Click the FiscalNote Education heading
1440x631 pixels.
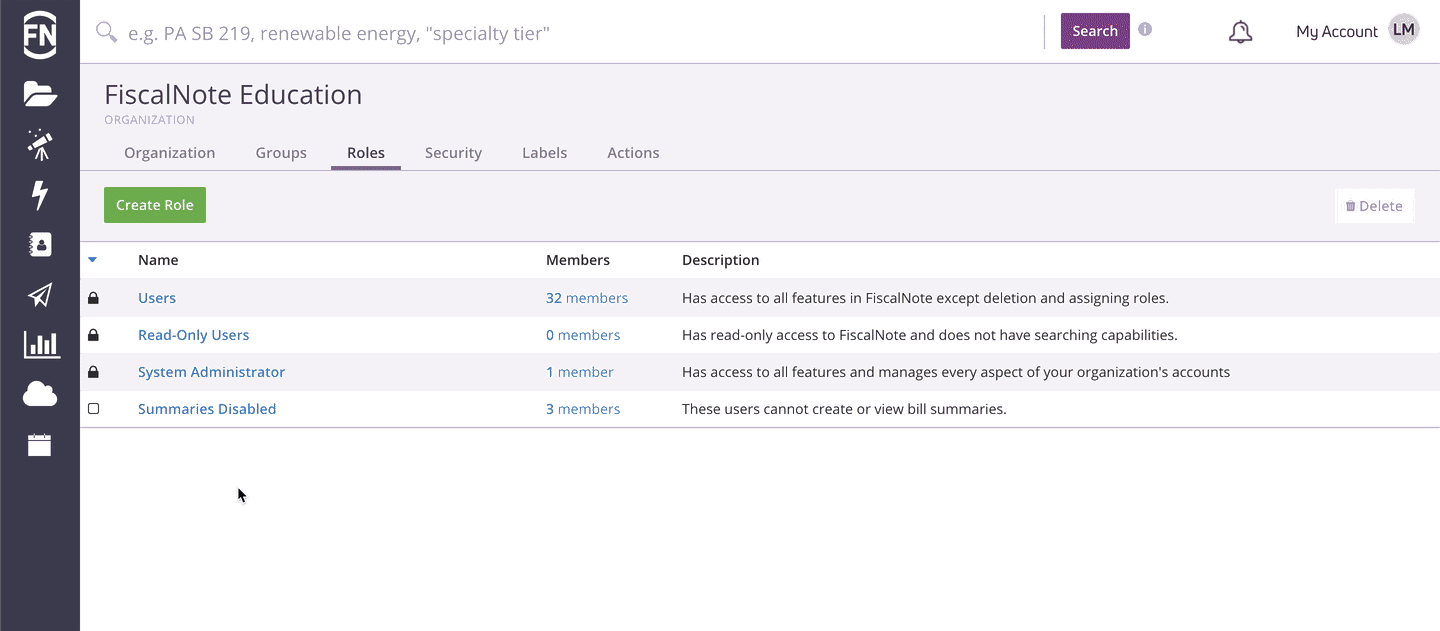[233, 95]
